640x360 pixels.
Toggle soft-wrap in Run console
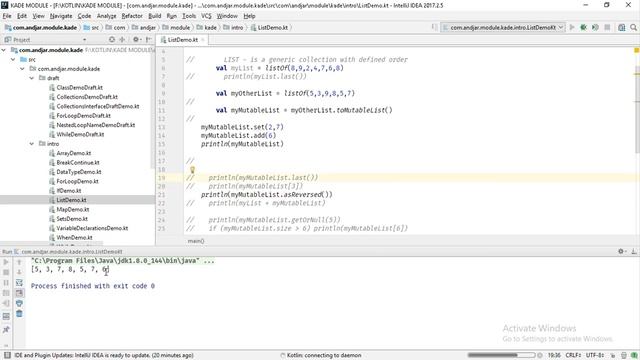pos(19,282)
